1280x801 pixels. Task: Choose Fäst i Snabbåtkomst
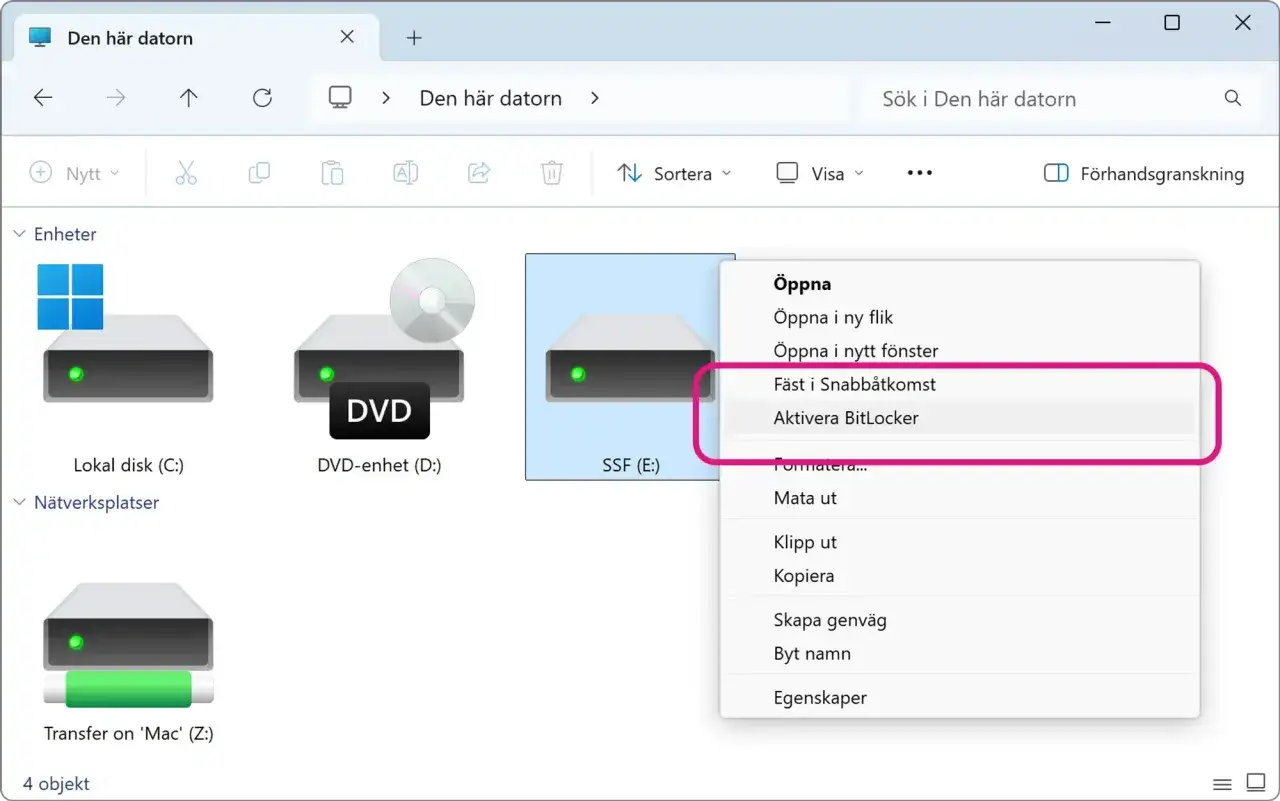coord(960,384)
